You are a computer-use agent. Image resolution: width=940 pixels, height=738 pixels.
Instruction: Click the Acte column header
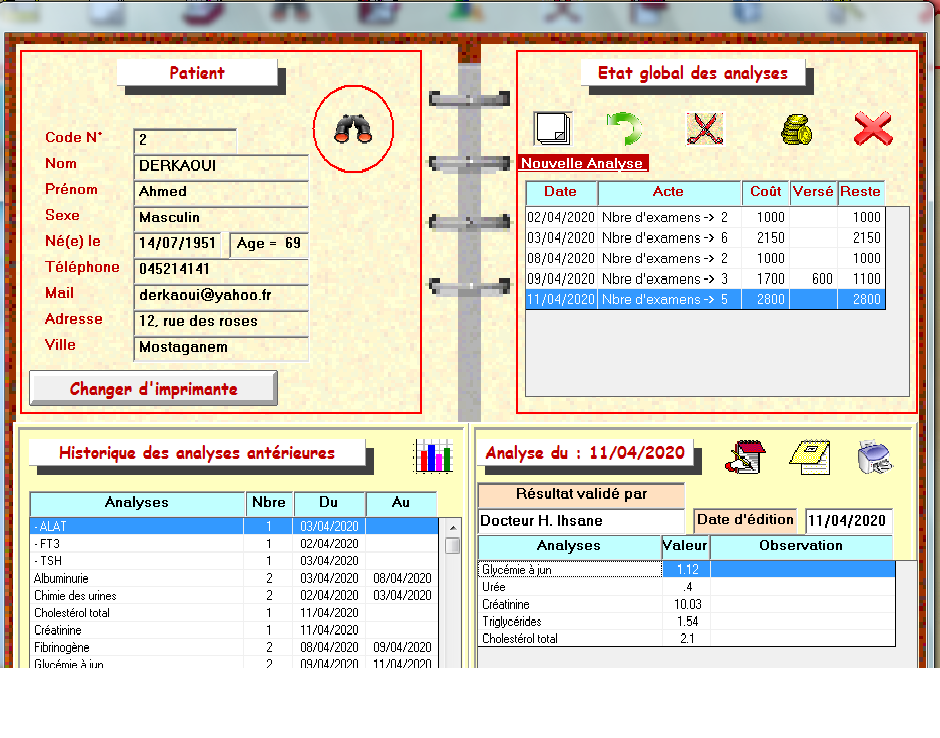[669, 192]
